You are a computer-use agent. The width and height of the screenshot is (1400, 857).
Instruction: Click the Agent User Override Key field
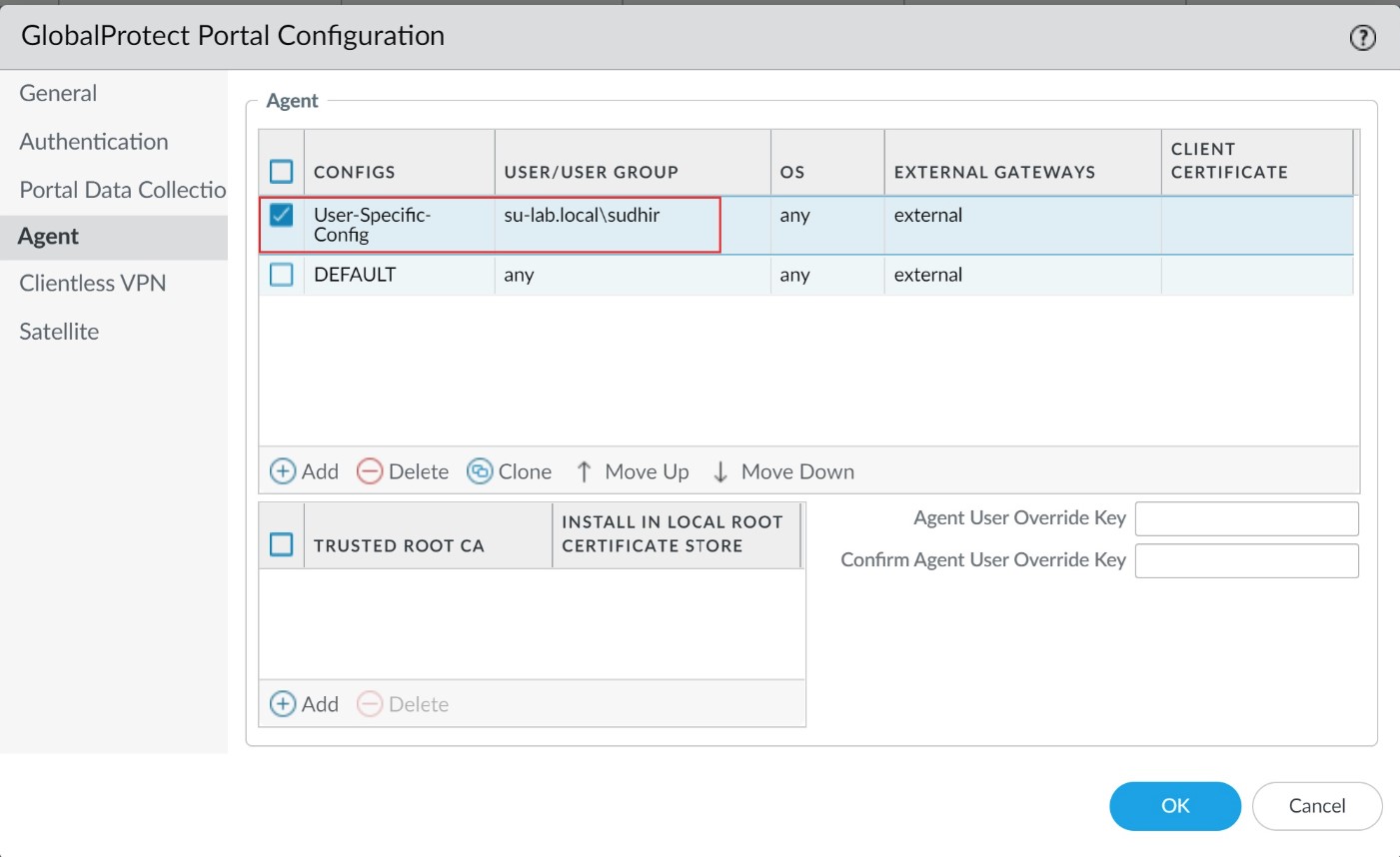click(1246, 518)
